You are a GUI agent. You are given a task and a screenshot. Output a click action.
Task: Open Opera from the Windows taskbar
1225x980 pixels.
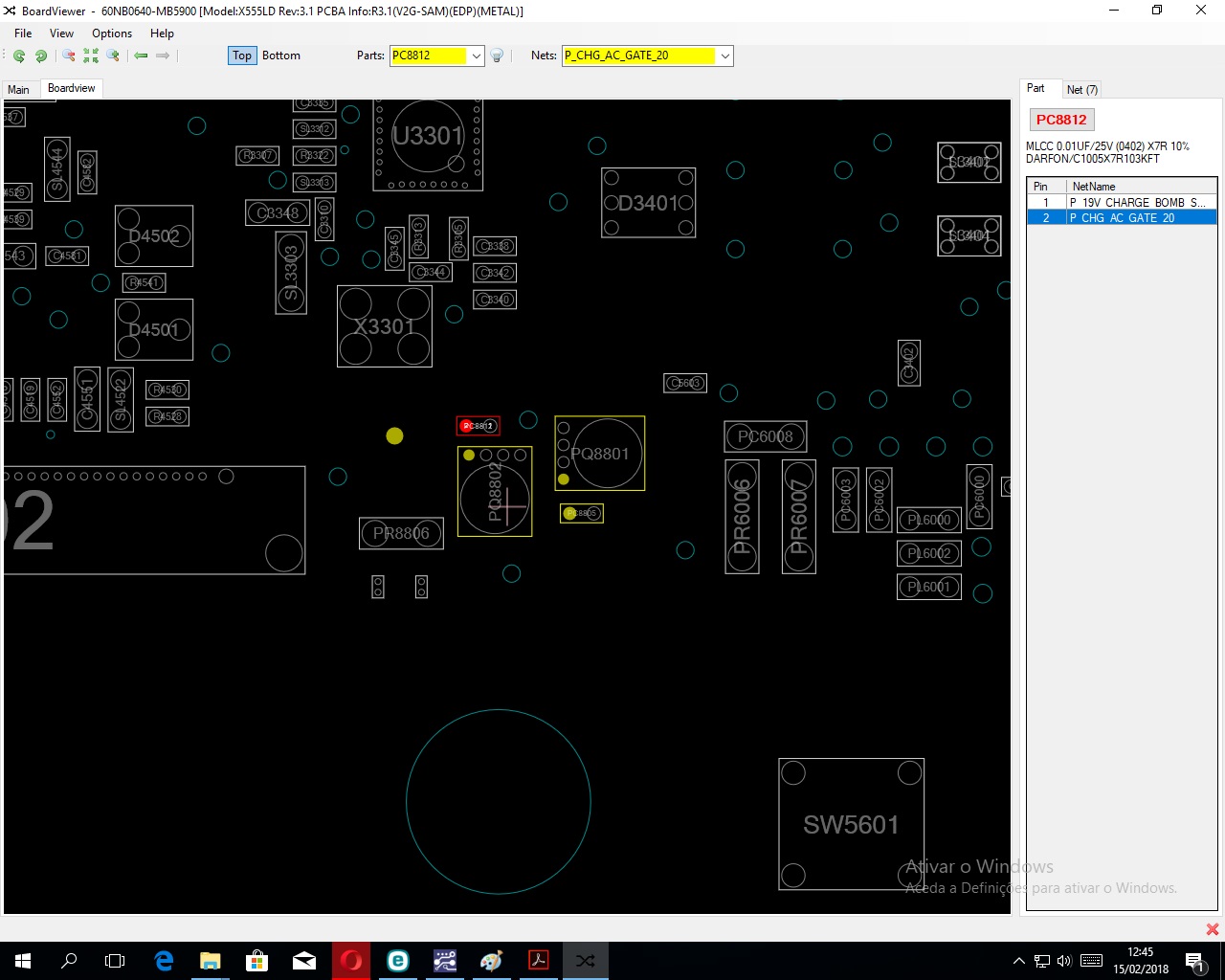tap(351, 960)
